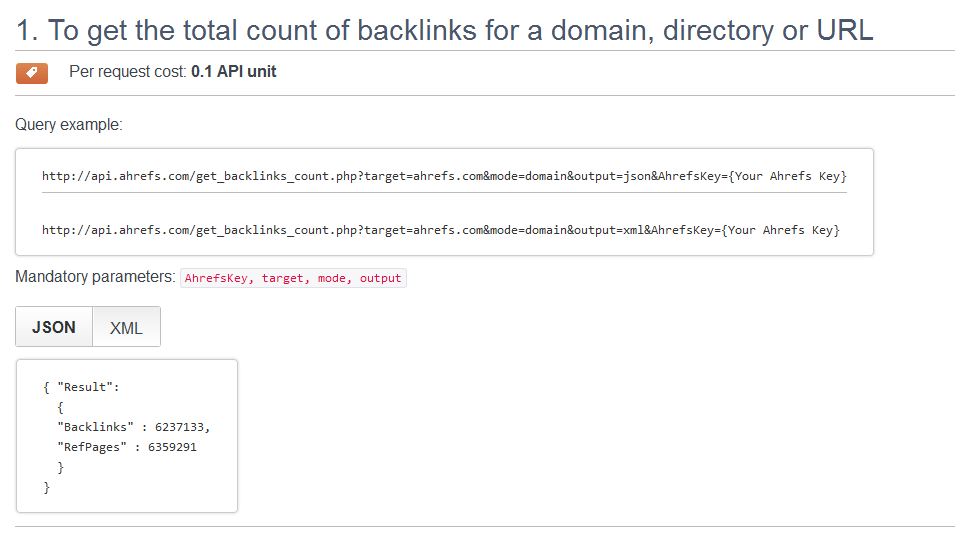Switch to the JSON tab
This screenshot has height=541, width=976.
(54, 327)
